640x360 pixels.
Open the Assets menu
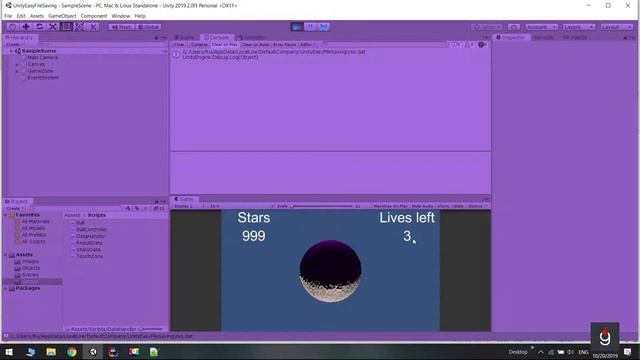pos(37,16)
